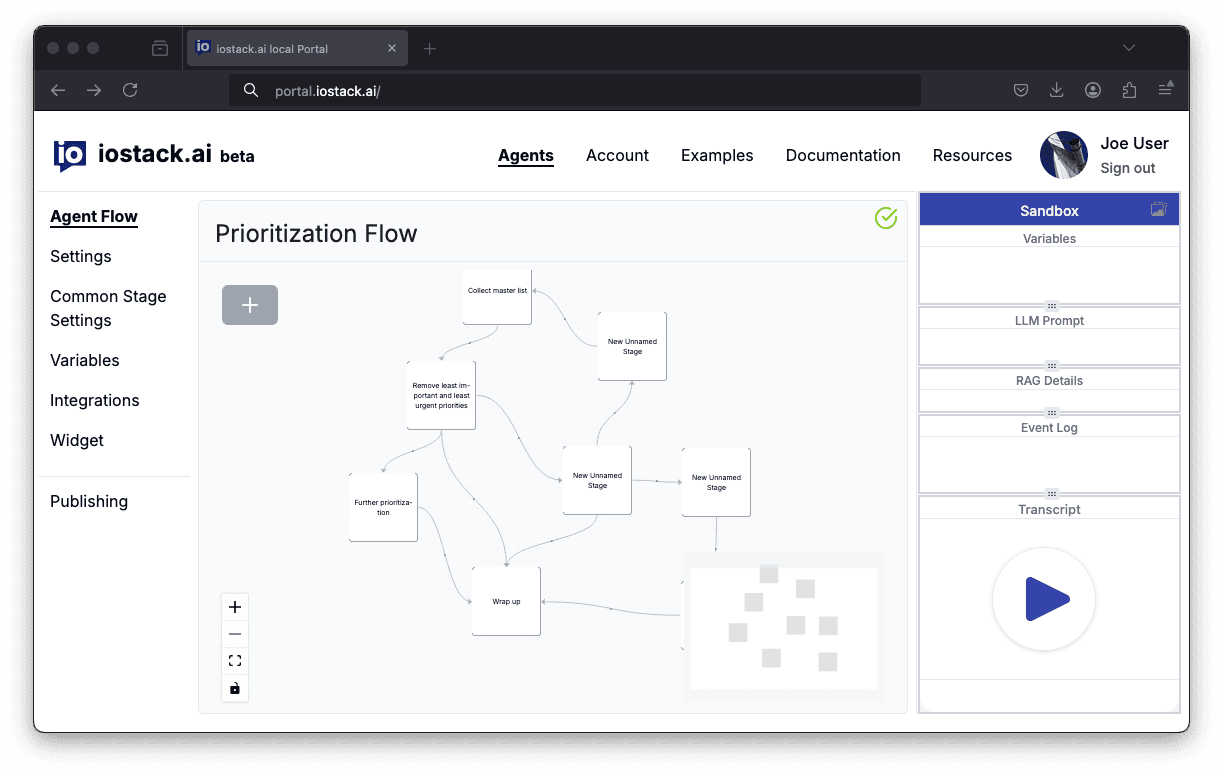Close the iostack.ai local Portal tab
Viewport: 1223px width, 774px height.
(392, 48)
